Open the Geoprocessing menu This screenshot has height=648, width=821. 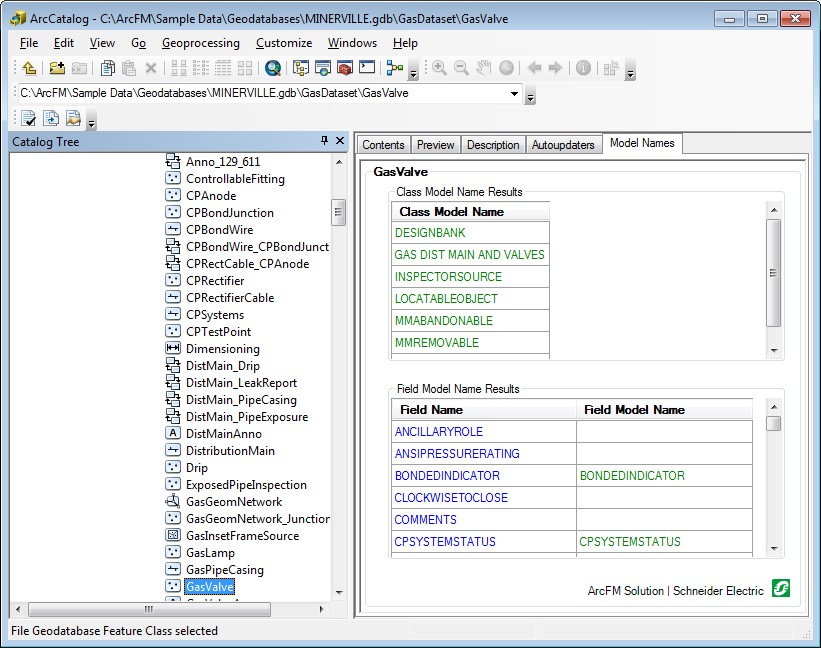tap(201, 43)
